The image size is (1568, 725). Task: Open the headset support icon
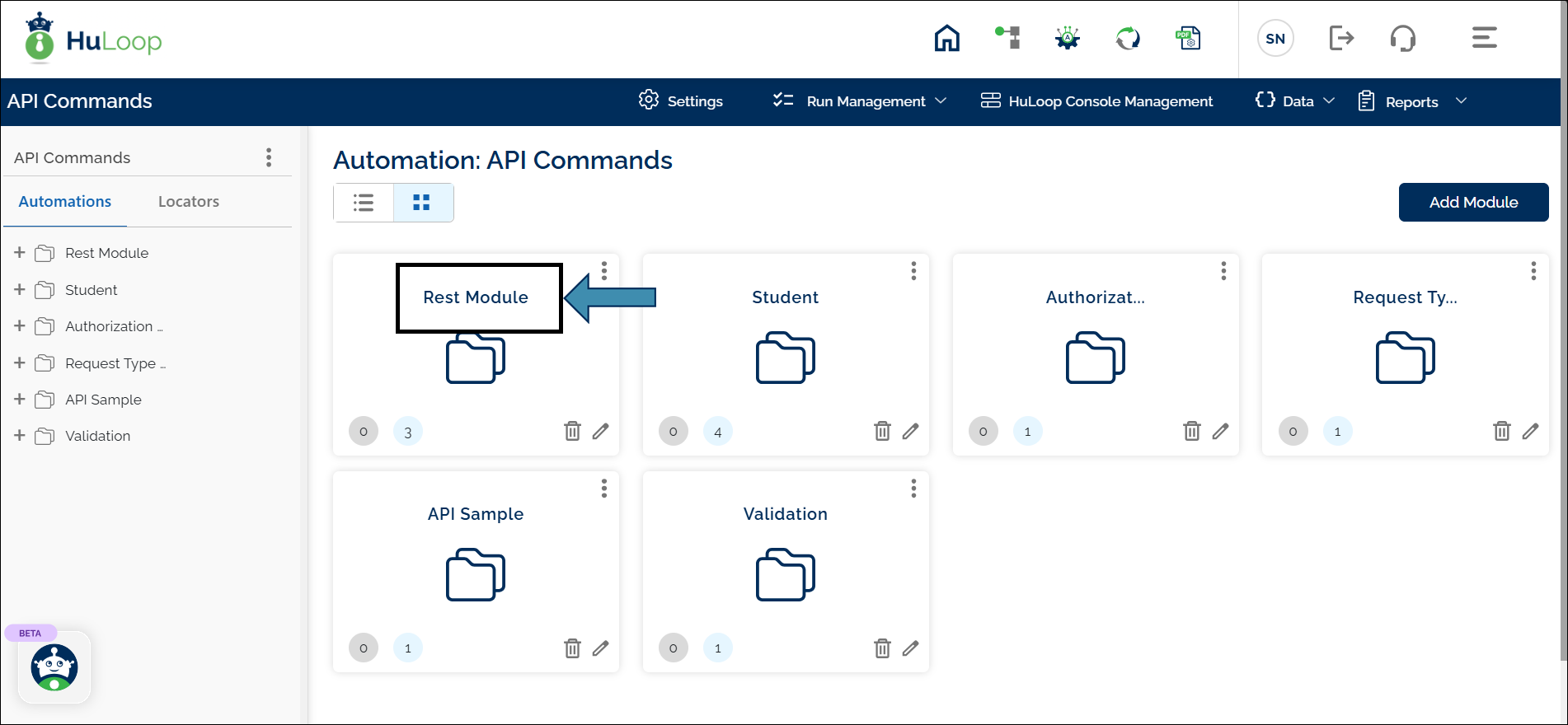point(1402,38)
